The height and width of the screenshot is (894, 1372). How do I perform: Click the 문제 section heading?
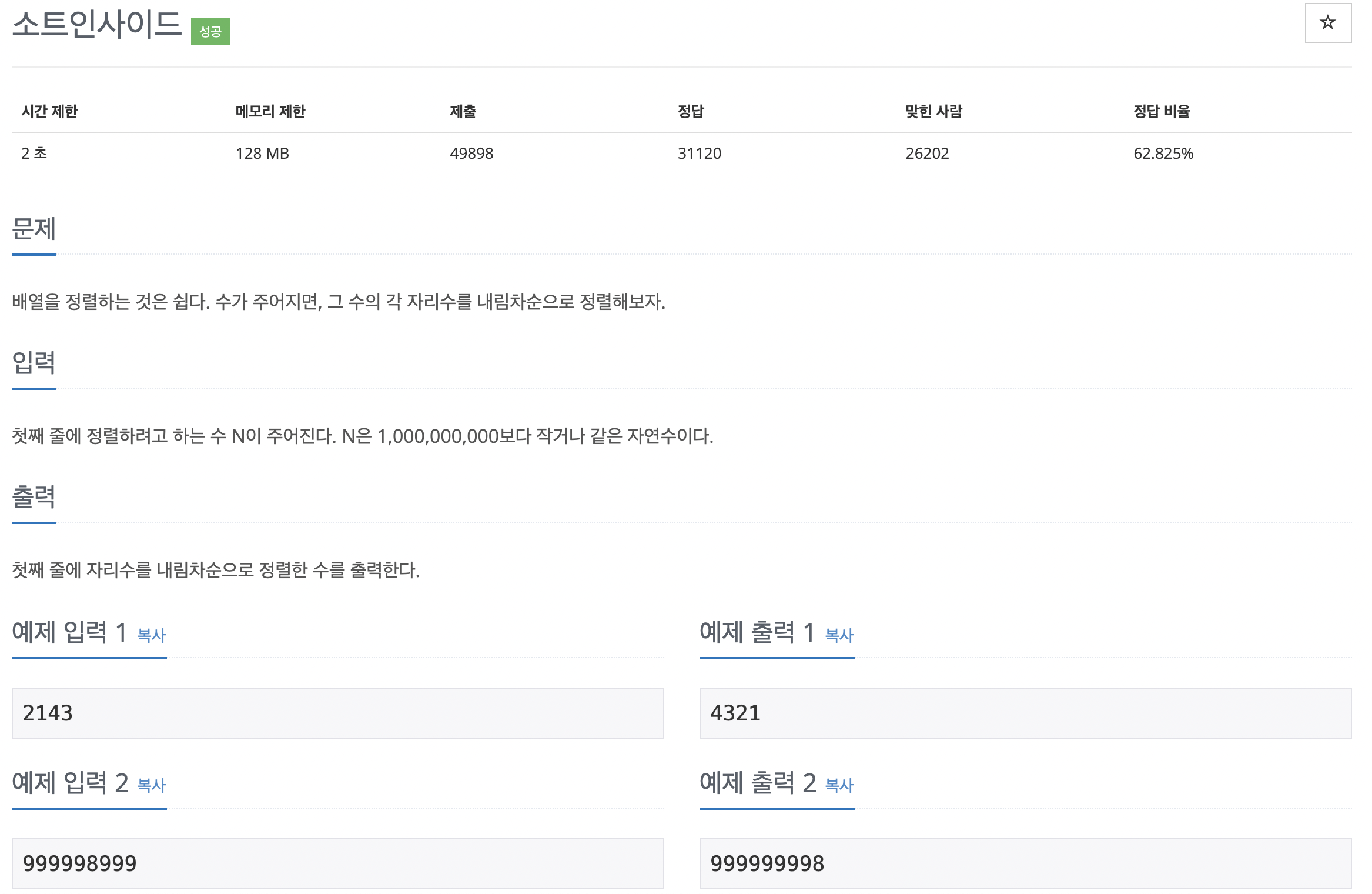point(34,229)
